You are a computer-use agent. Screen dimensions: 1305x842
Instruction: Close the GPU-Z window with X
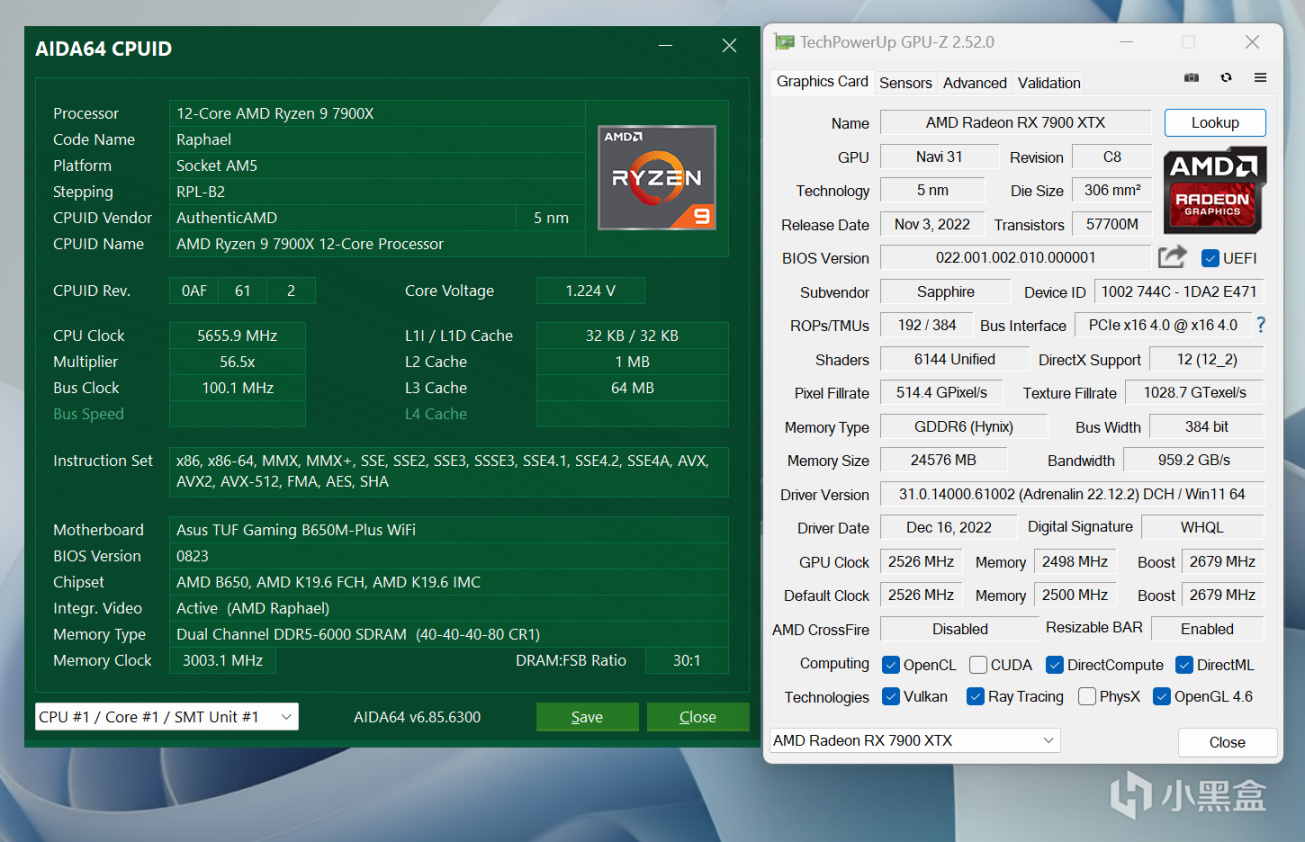[x=1252, y=42]
